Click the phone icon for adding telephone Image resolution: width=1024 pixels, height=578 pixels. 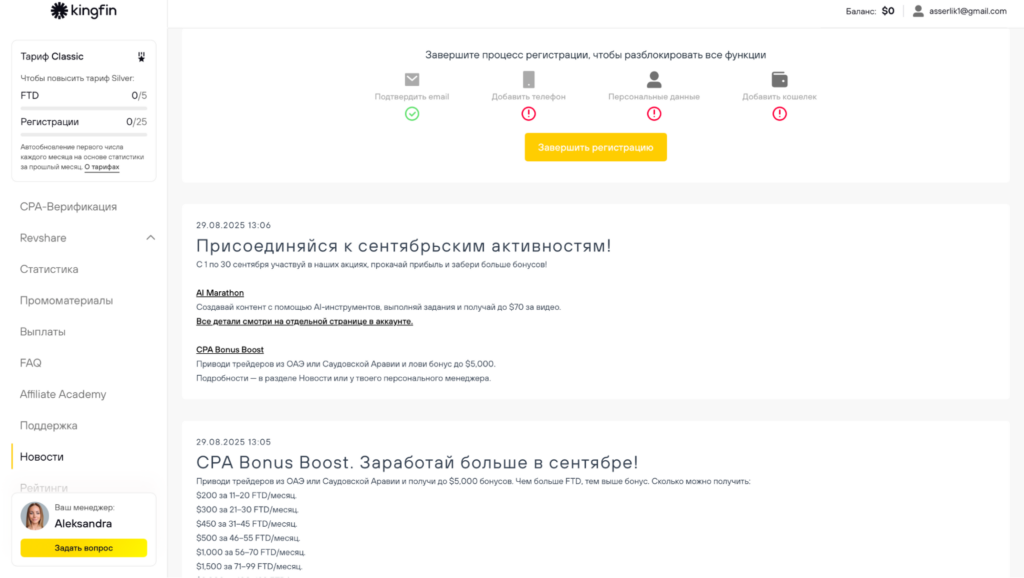click(528, 80)
